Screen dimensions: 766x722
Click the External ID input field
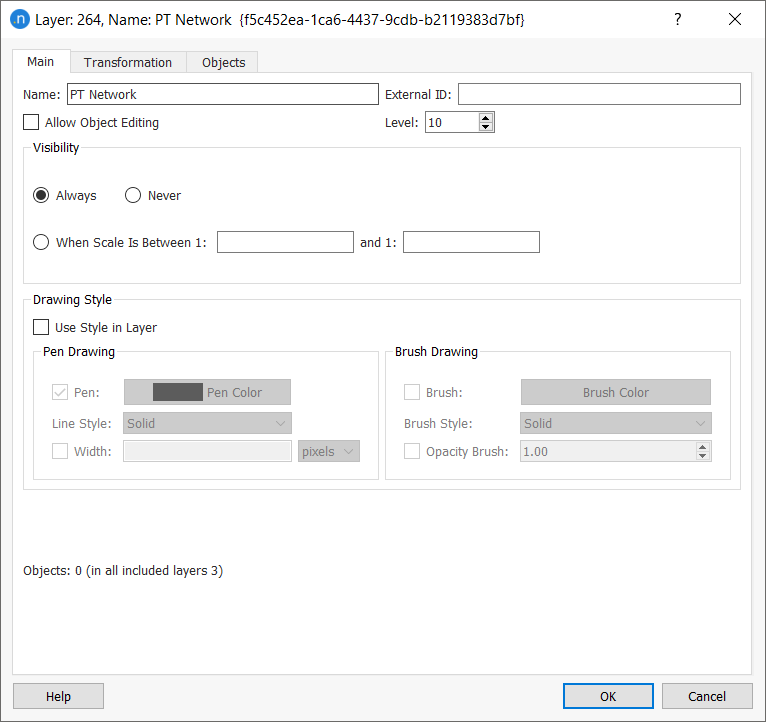pos(599,94)
